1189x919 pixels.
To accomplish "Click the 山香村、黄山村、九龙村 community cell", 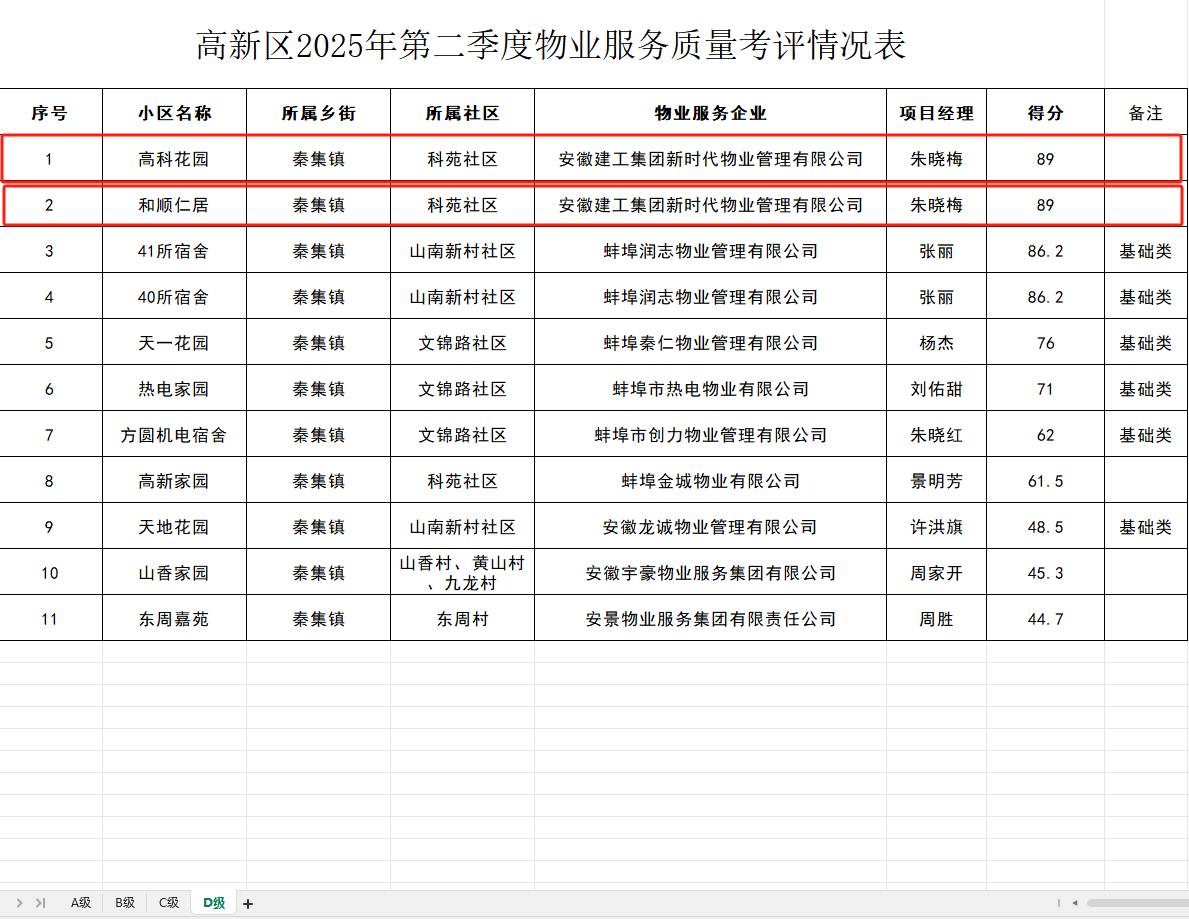I will [462, 572].
